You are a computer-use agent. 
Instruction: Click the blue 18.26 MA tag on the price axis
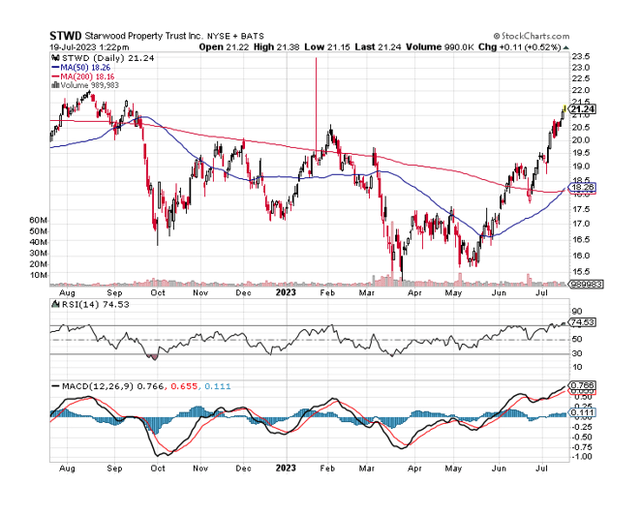(582, 187)
